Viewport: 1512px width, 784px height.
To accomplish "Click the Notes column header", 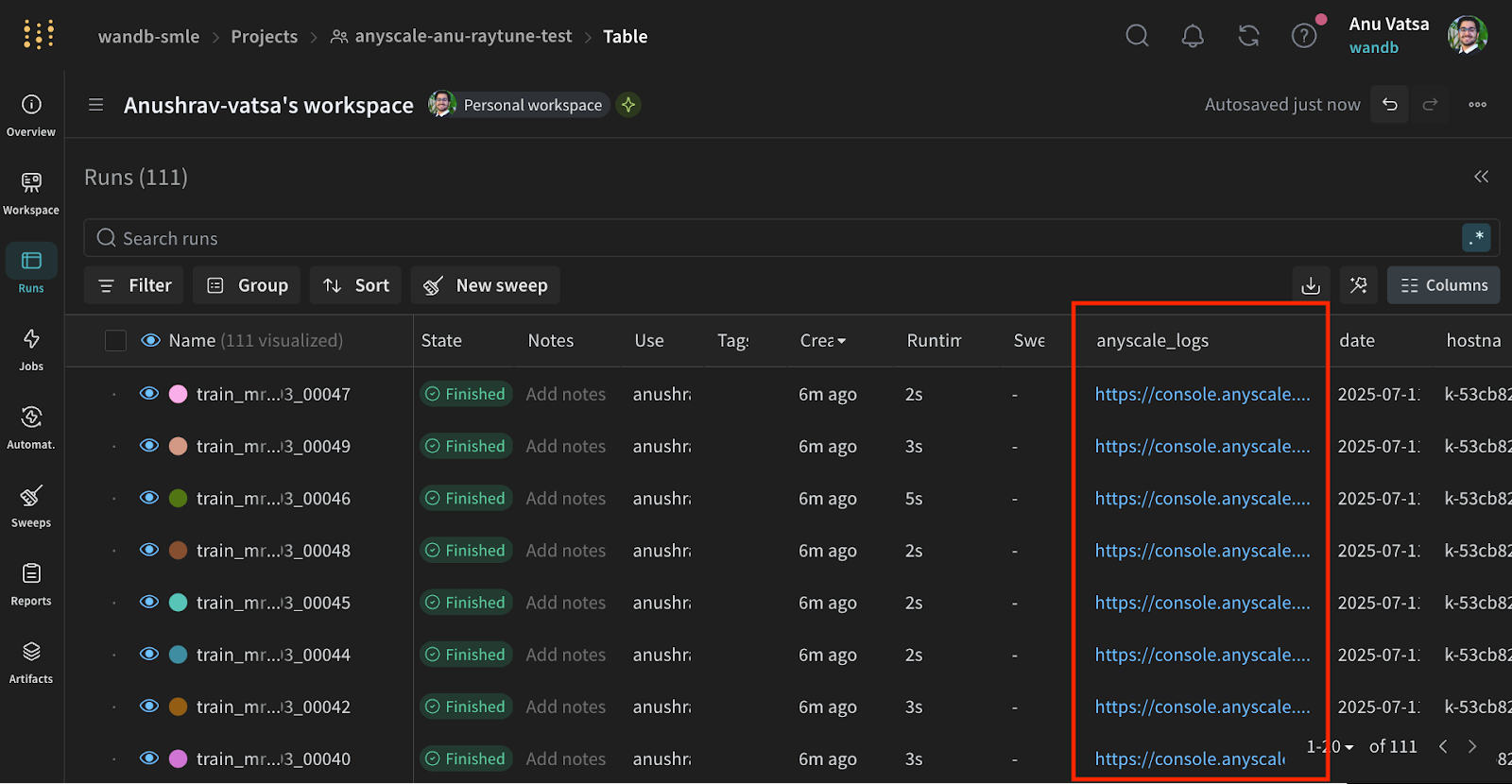I will pyautogui.click(x=551, y=340).
